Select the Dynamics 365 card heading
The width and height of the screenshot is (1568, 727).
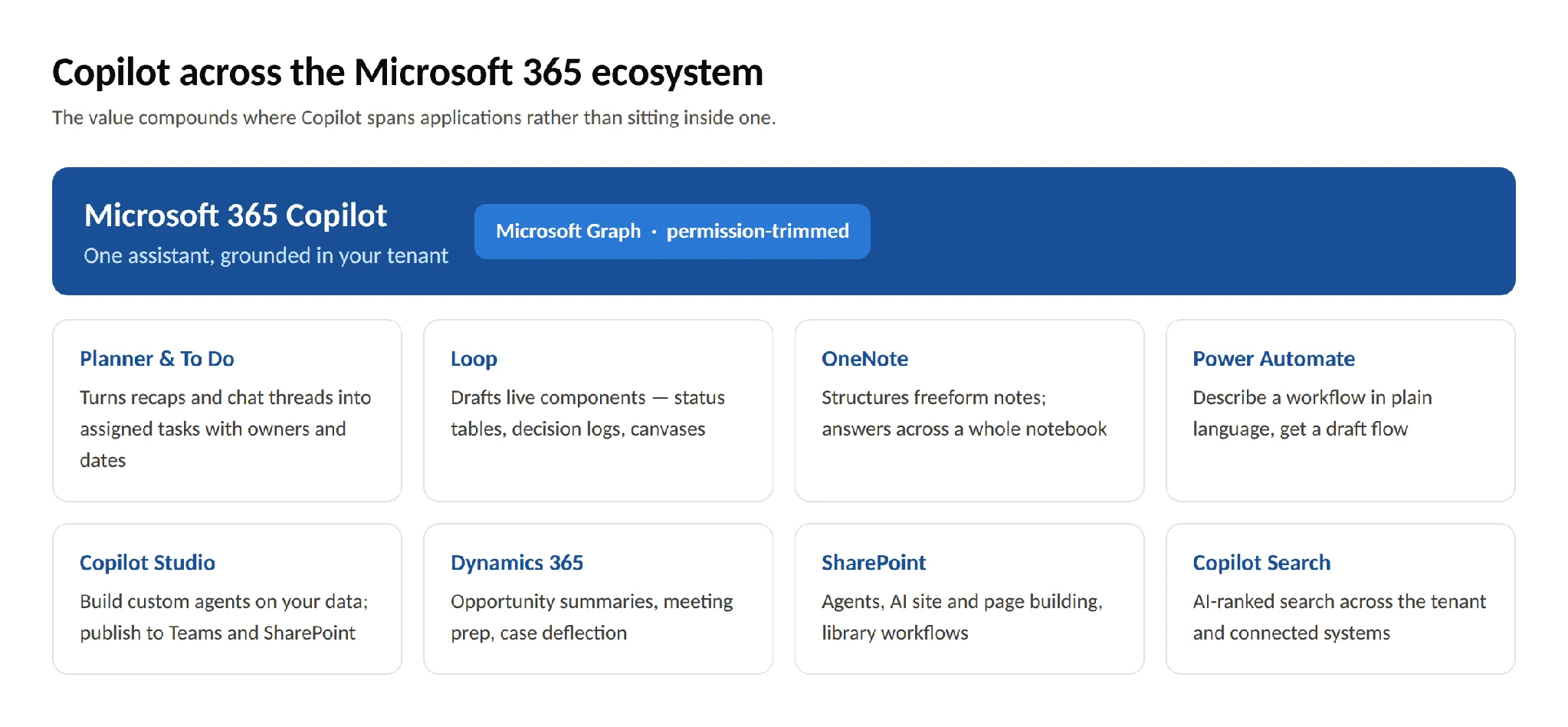tap(517, 563)
